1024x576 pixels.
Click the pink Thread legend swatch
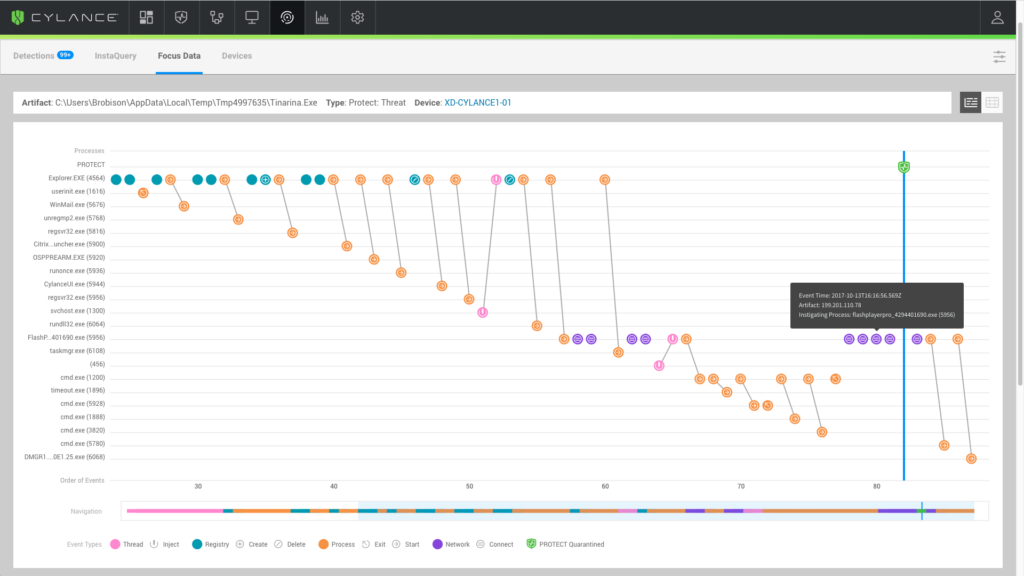pyautogui.click(x=115, y=544)
